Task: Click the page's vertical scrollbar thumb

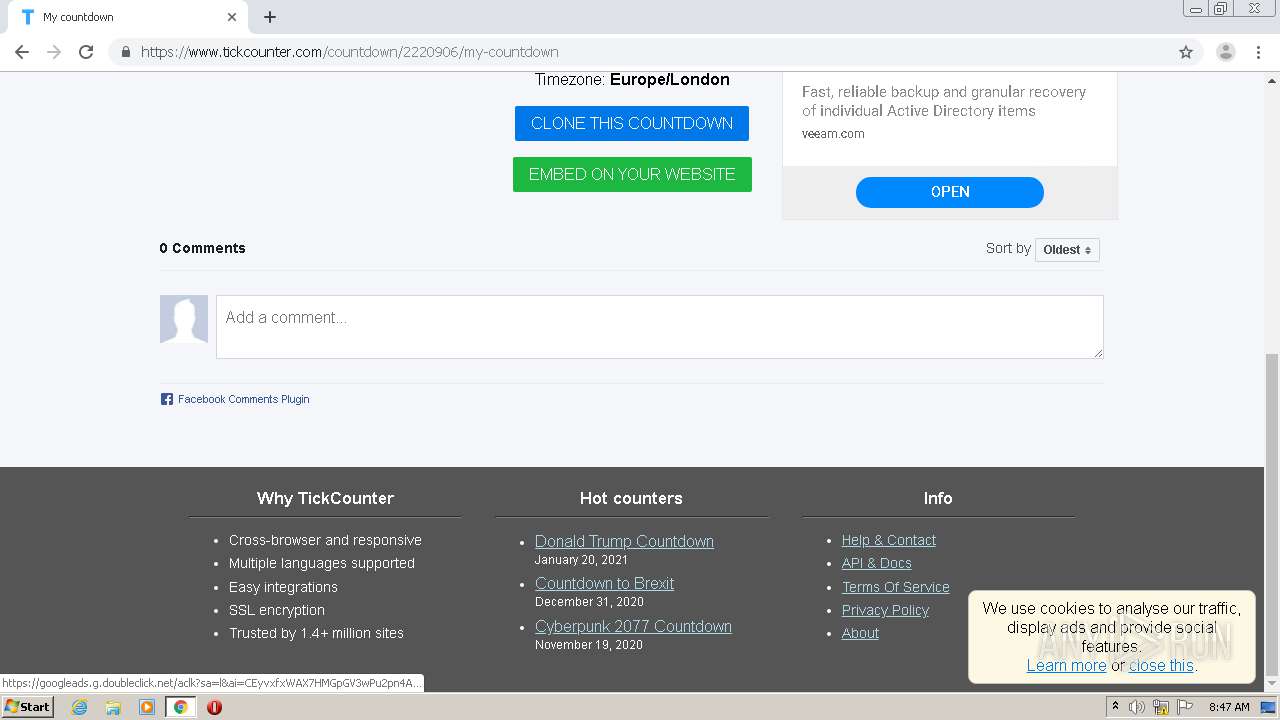Action: click(x=1272, y=515)
